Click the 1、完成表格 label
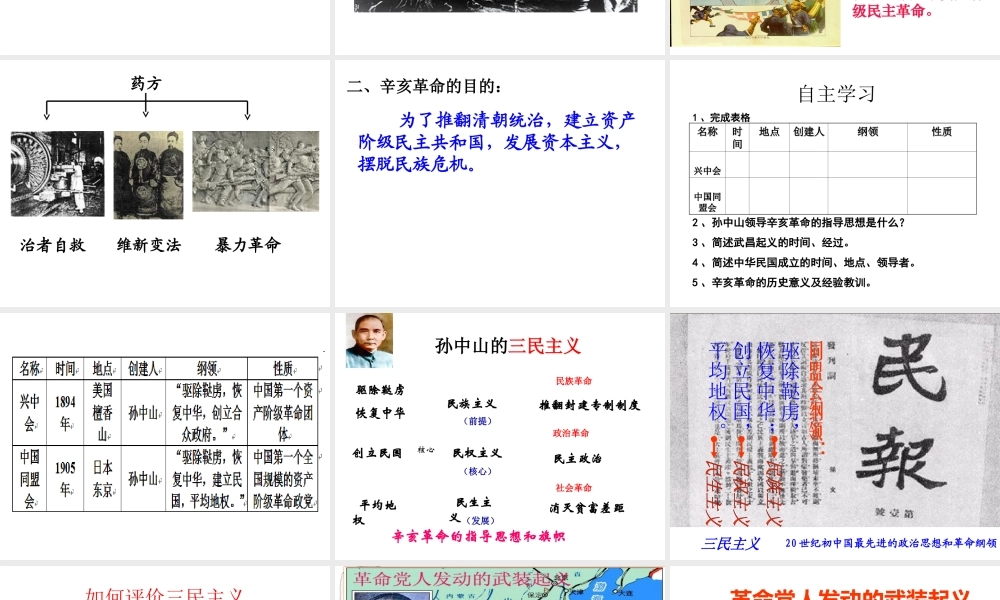This screenshot has width=1000, height=600. [x=721, y=117]
